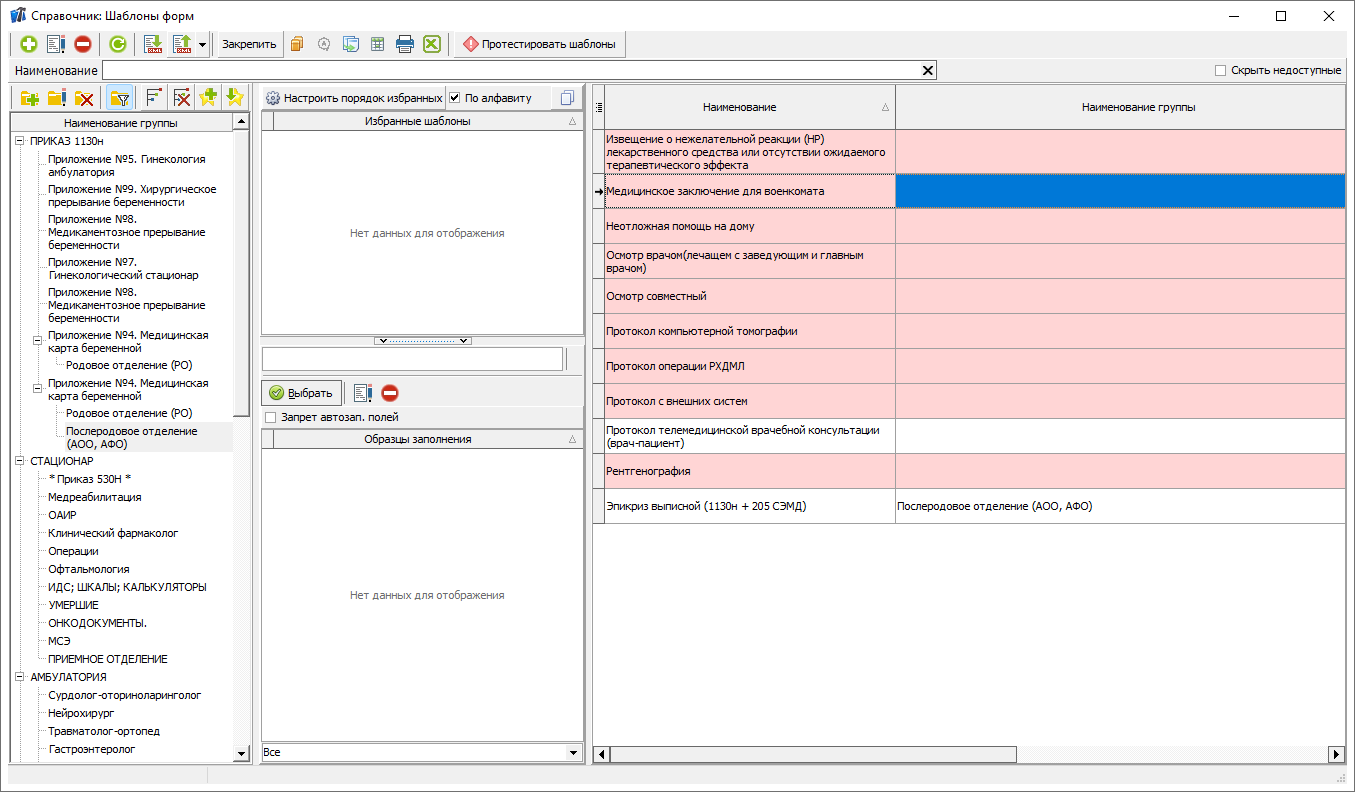Click the green Excel export icon

coord(431,44)
